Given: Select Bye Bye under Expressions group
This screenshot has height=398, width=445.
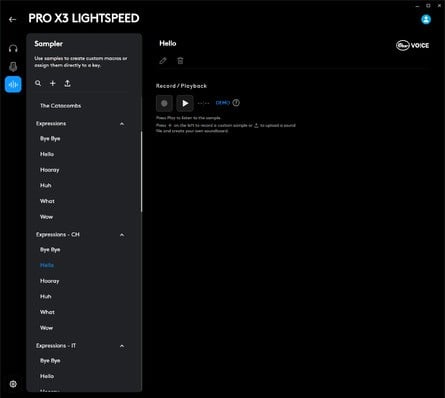Looking at the screenshot, I should pos(50,139).
